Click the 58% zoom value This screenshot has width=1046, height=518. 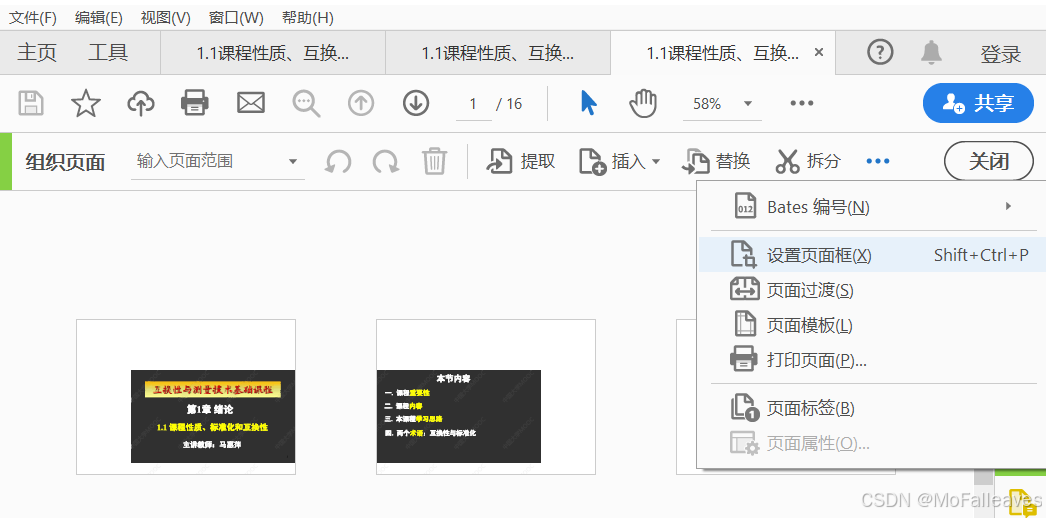click(707, 104)
